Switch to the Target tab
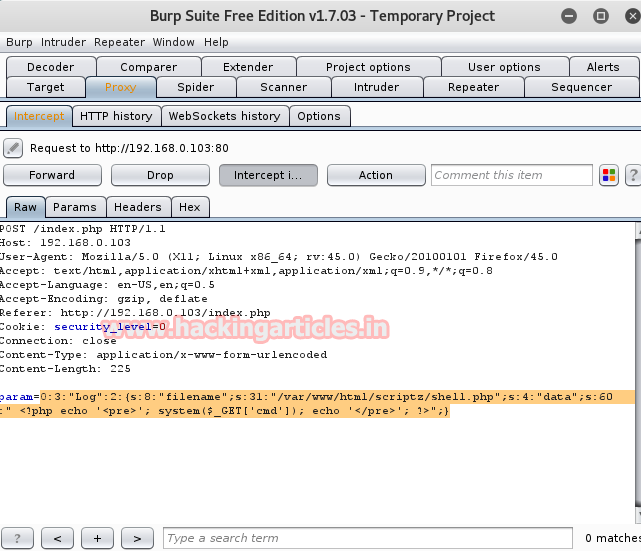This screenshot has height=551, width=641. (x=46, y=87)
